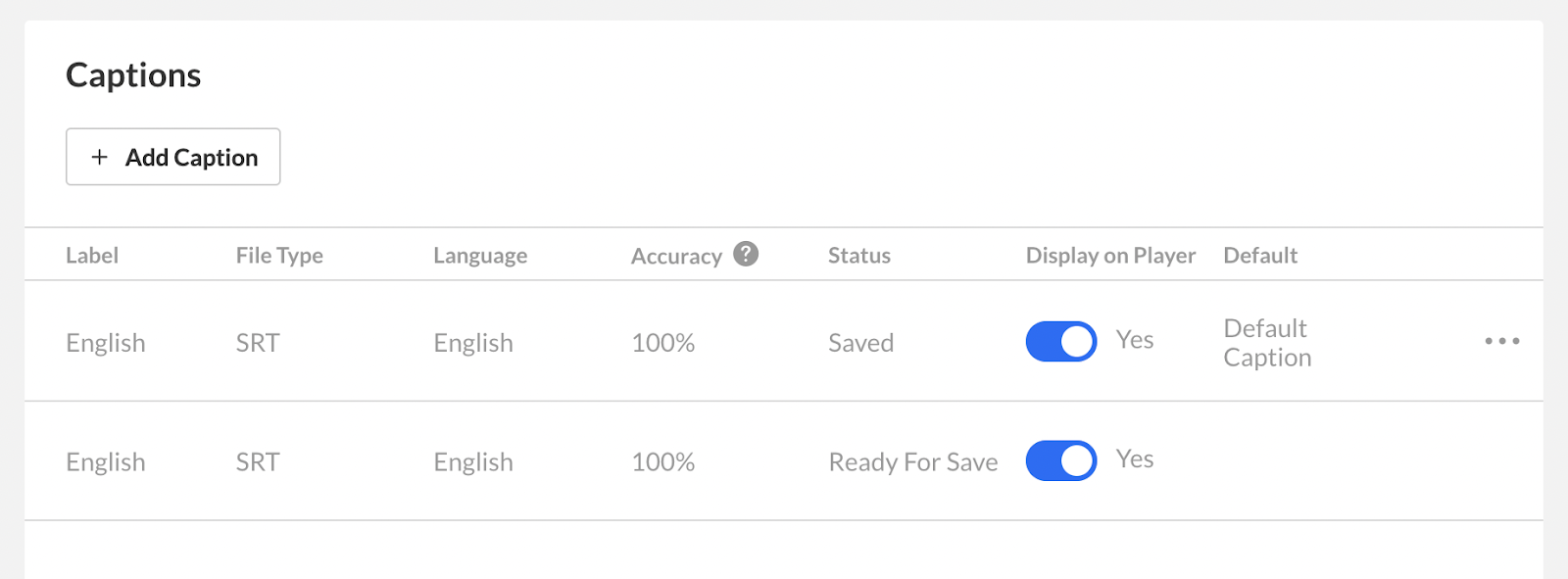The width and height of the screenshot is (1568, 579).
Task: Click the File Type column header
Action: click(279, 256)
